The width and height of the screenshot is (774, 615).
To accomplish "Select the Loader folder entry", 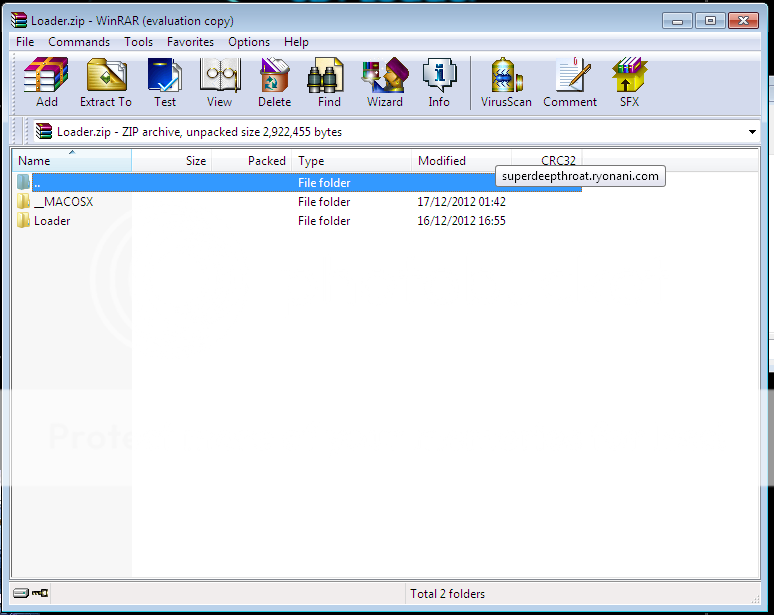I will click(x=51, y=221).
